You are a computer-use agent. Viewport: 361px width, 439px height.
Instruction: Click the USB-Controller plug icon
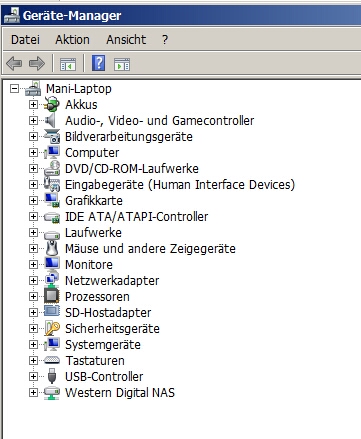(52, 376)
